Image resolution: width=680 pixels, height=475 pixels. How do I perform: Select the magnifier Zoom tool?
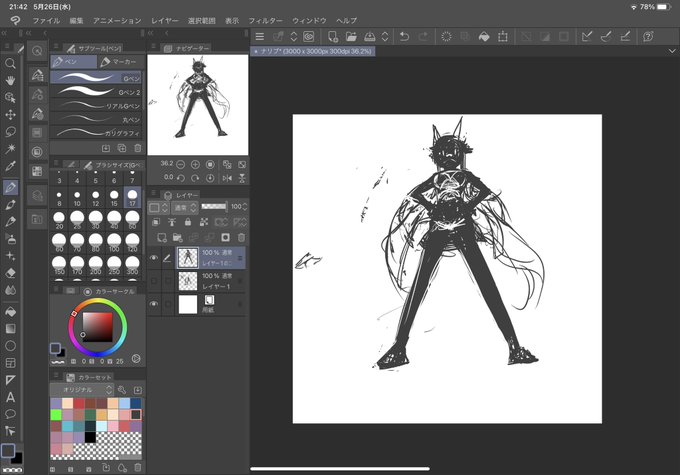10,64
